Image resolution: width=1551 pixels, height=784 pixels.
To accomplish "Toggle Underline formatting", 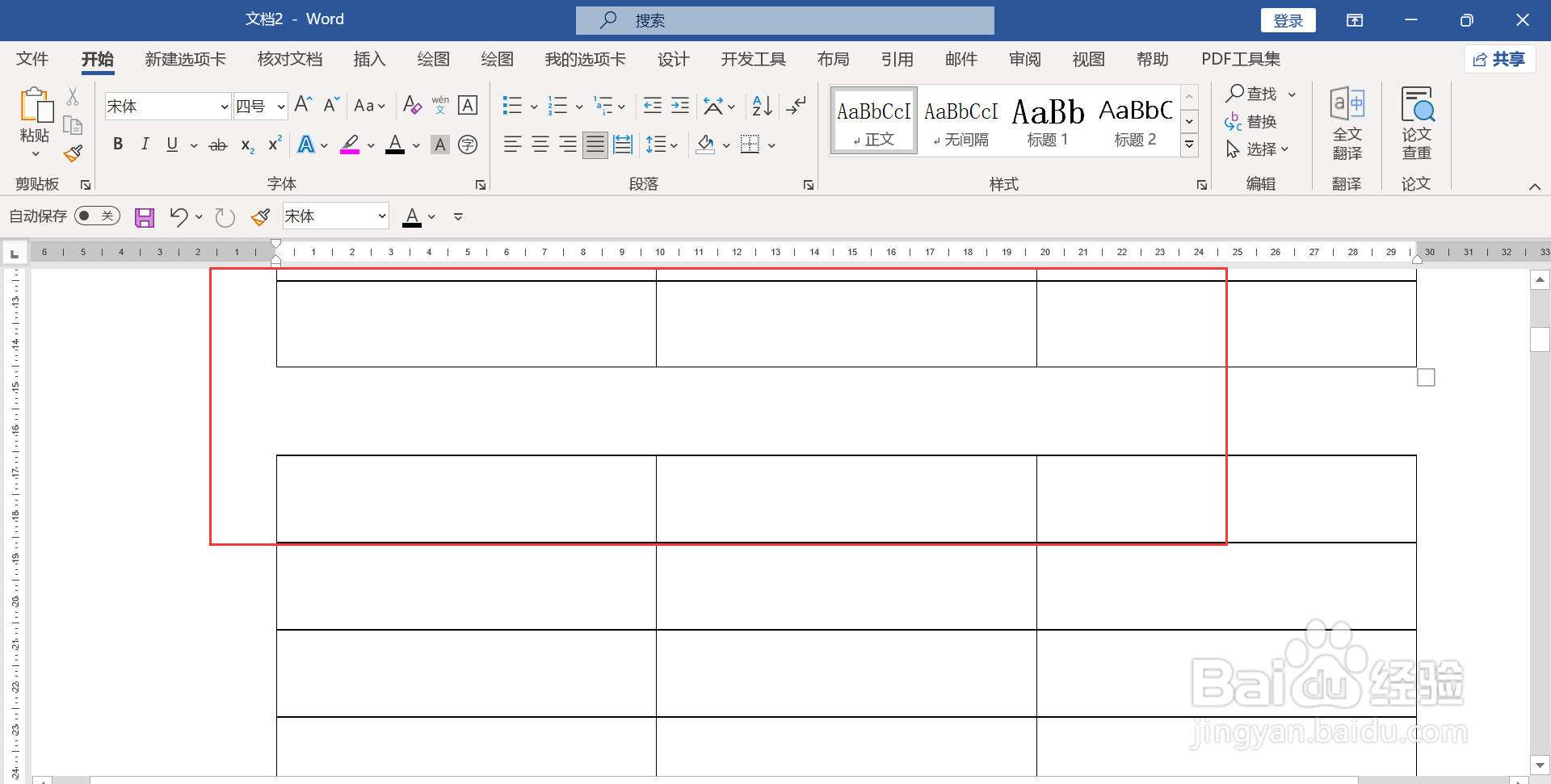I will coord(172,145).
